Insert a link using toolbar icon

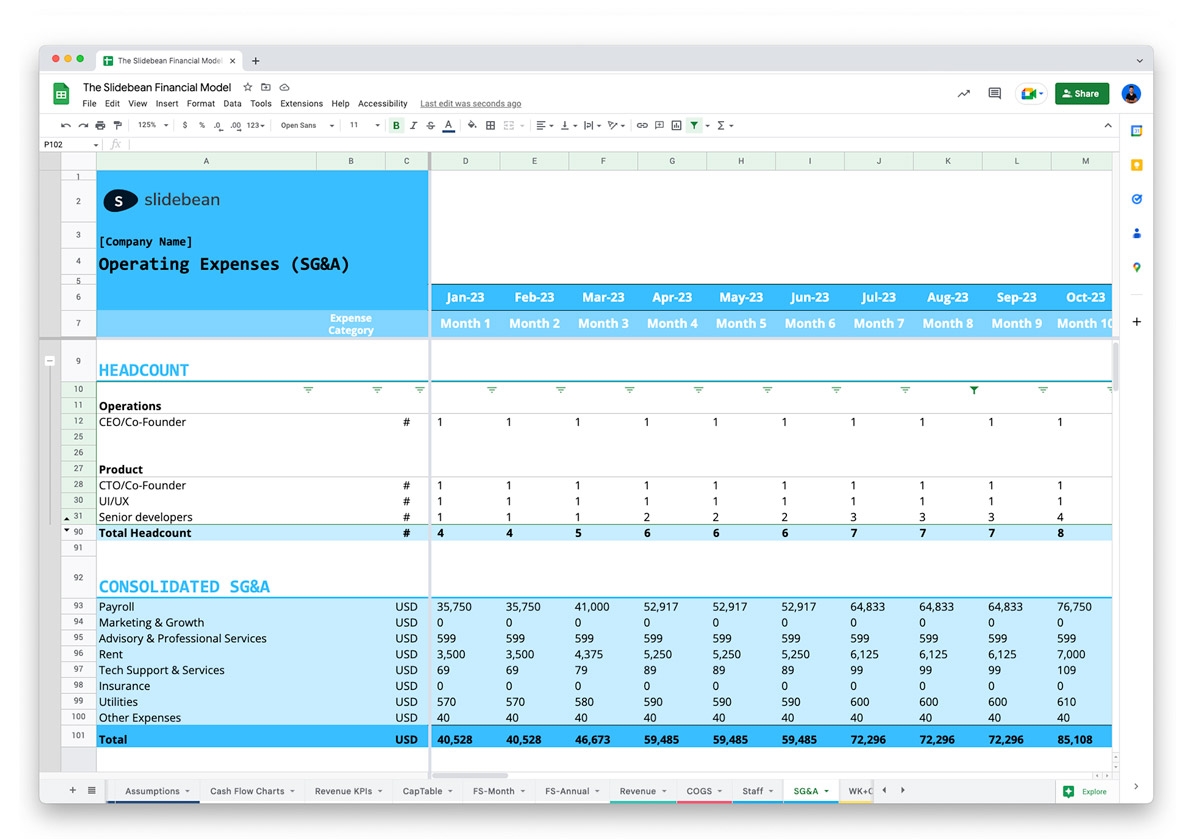(x=642, y=126)
